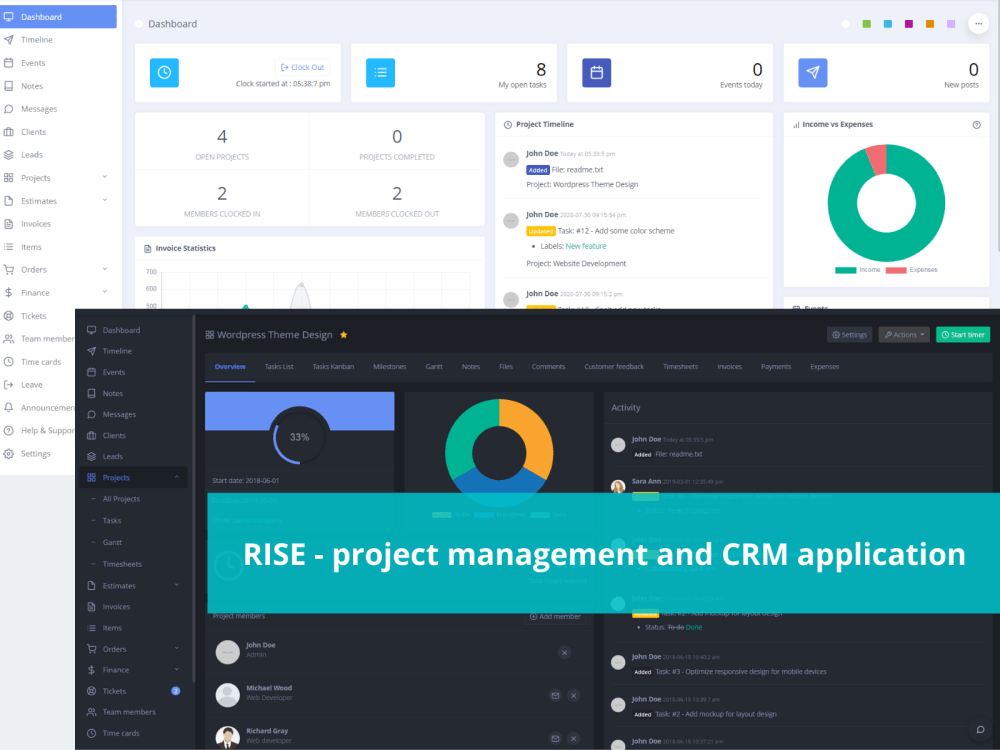
Task: Click the open tasks list icon
Action: point(380,72)
